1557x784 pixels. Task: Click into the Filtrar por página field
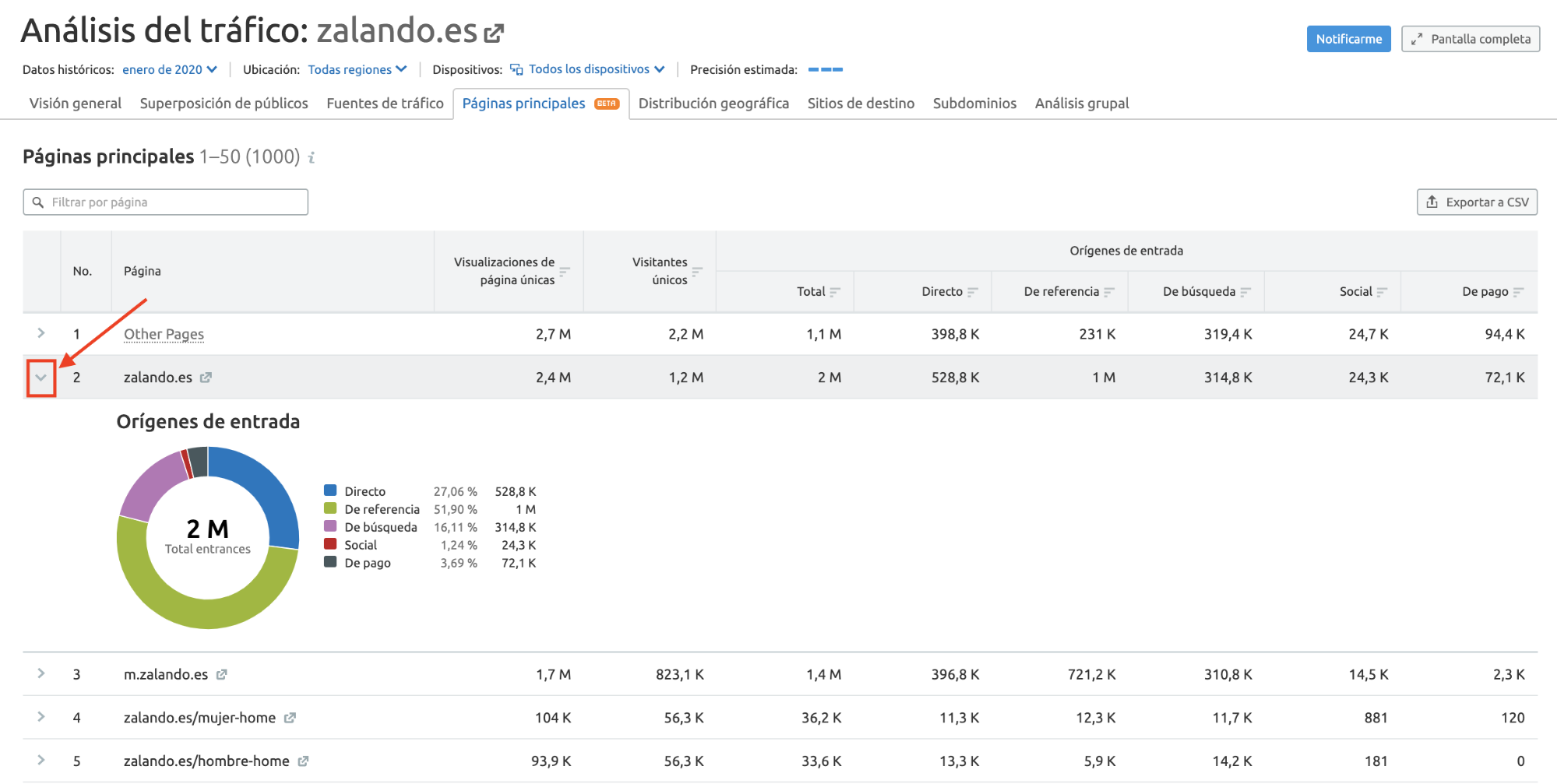click(x=165, y=202)
